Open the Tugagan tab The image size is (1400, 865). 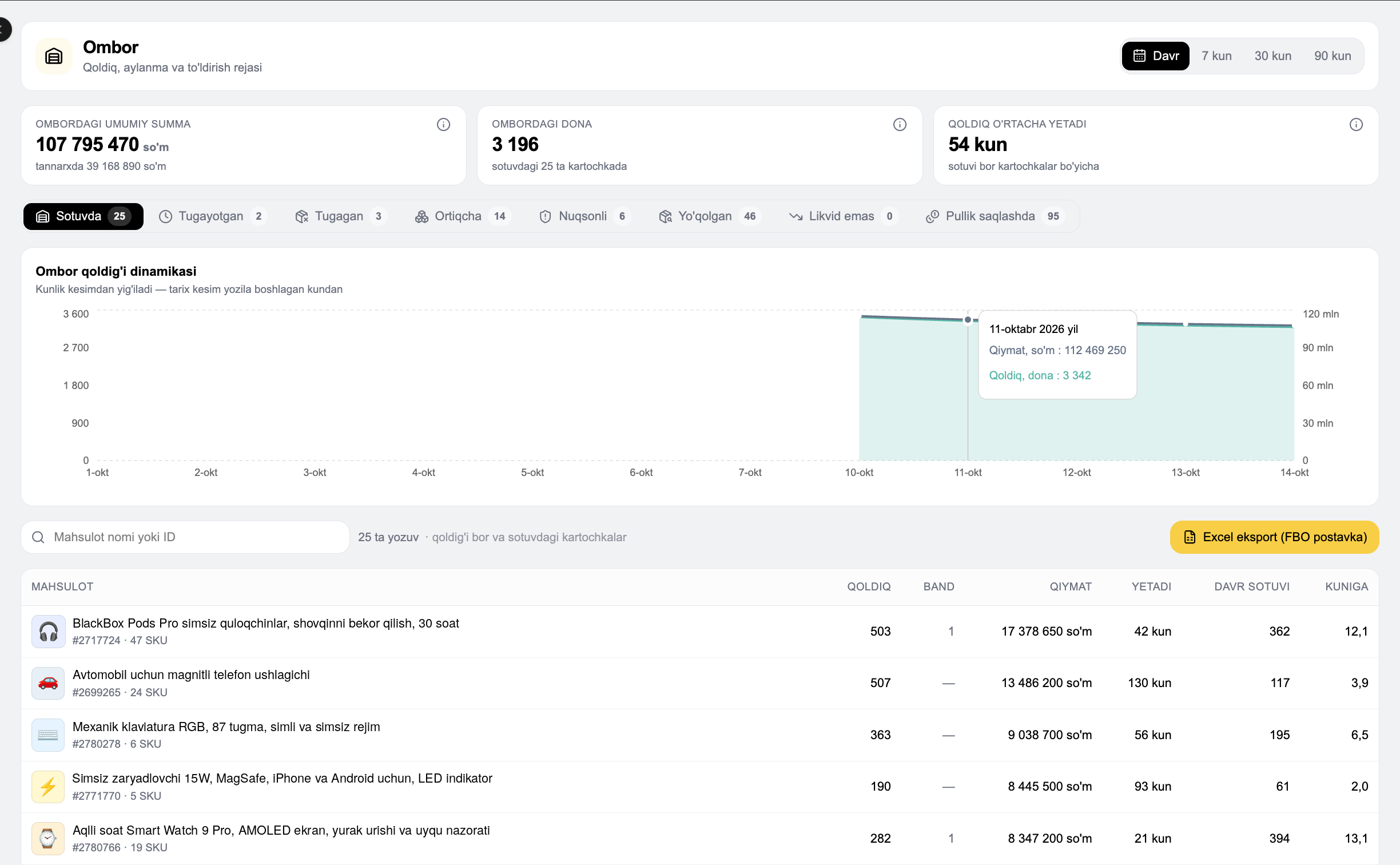pyautogui.click(x=341, y=216)
